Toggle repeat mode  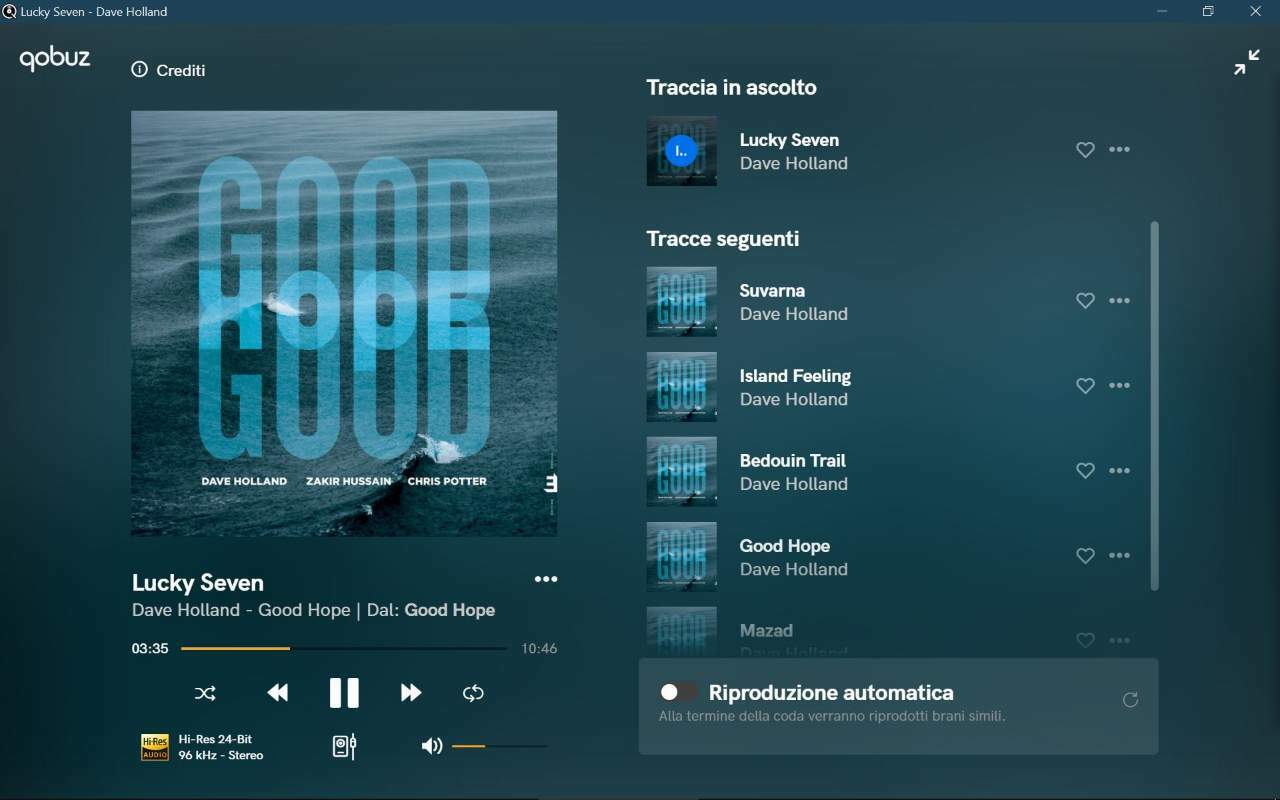473,693
